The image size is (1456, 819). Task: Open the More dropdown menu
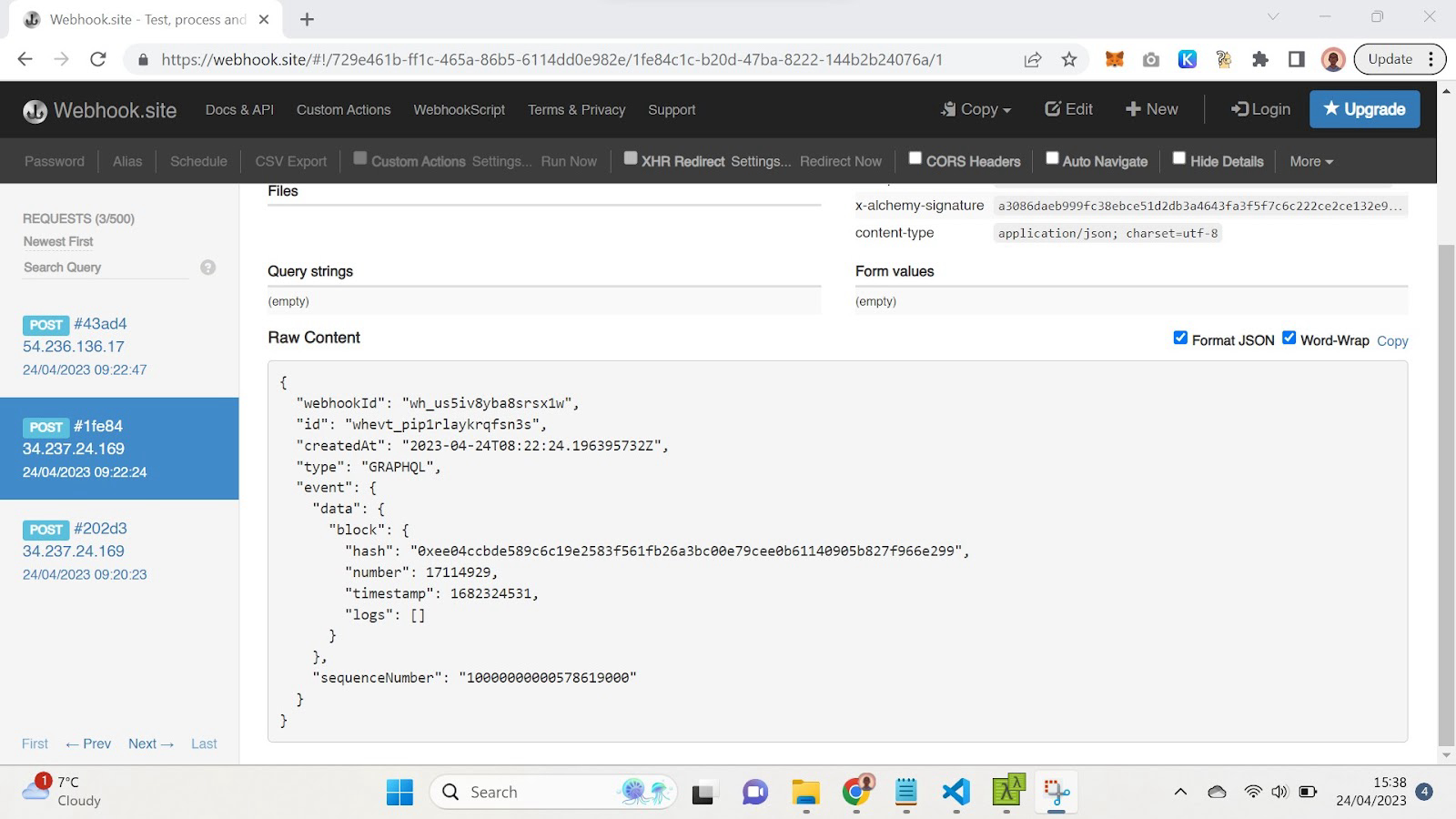1310,161
